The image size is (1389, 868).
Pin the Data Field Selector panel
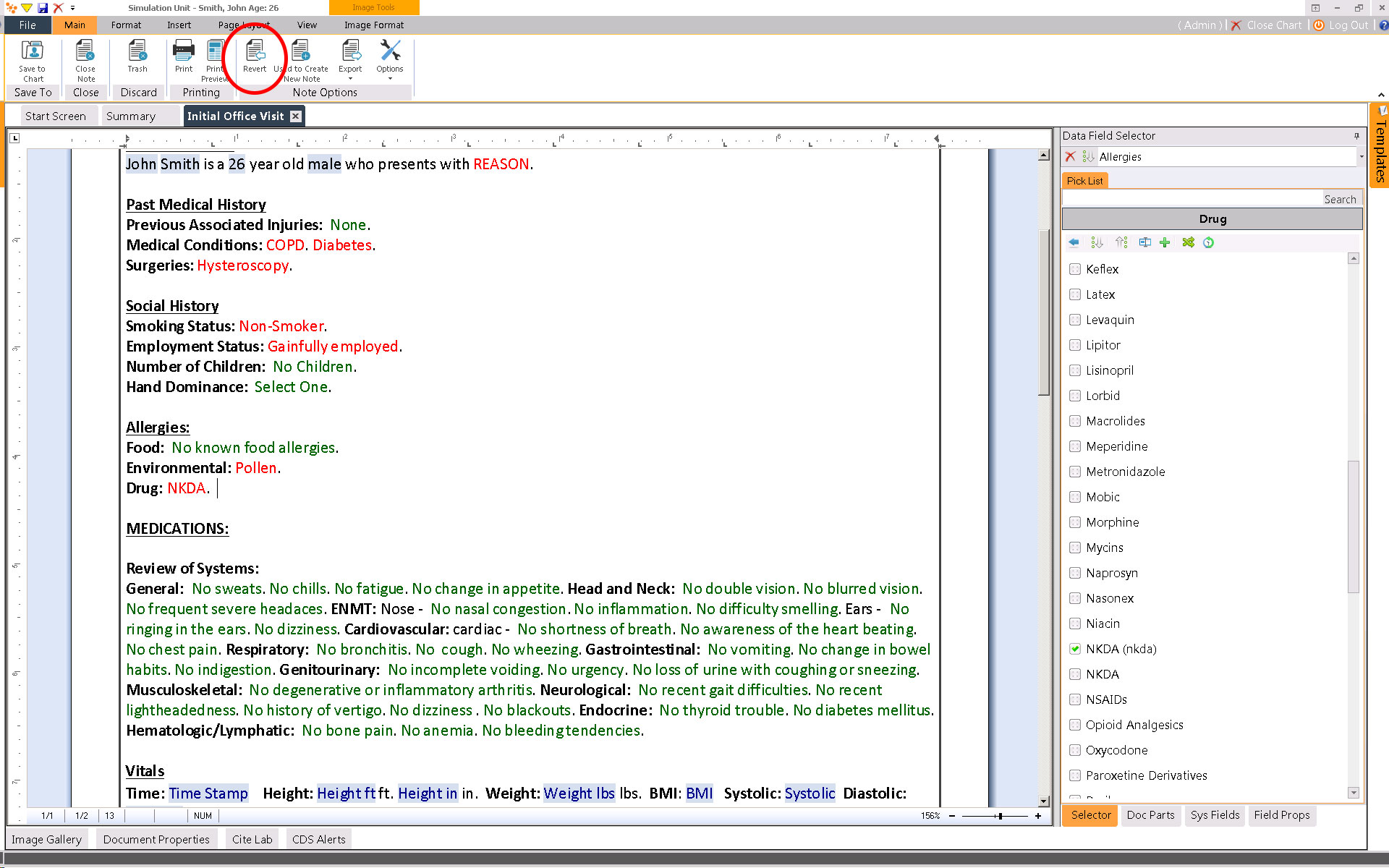1356,135
